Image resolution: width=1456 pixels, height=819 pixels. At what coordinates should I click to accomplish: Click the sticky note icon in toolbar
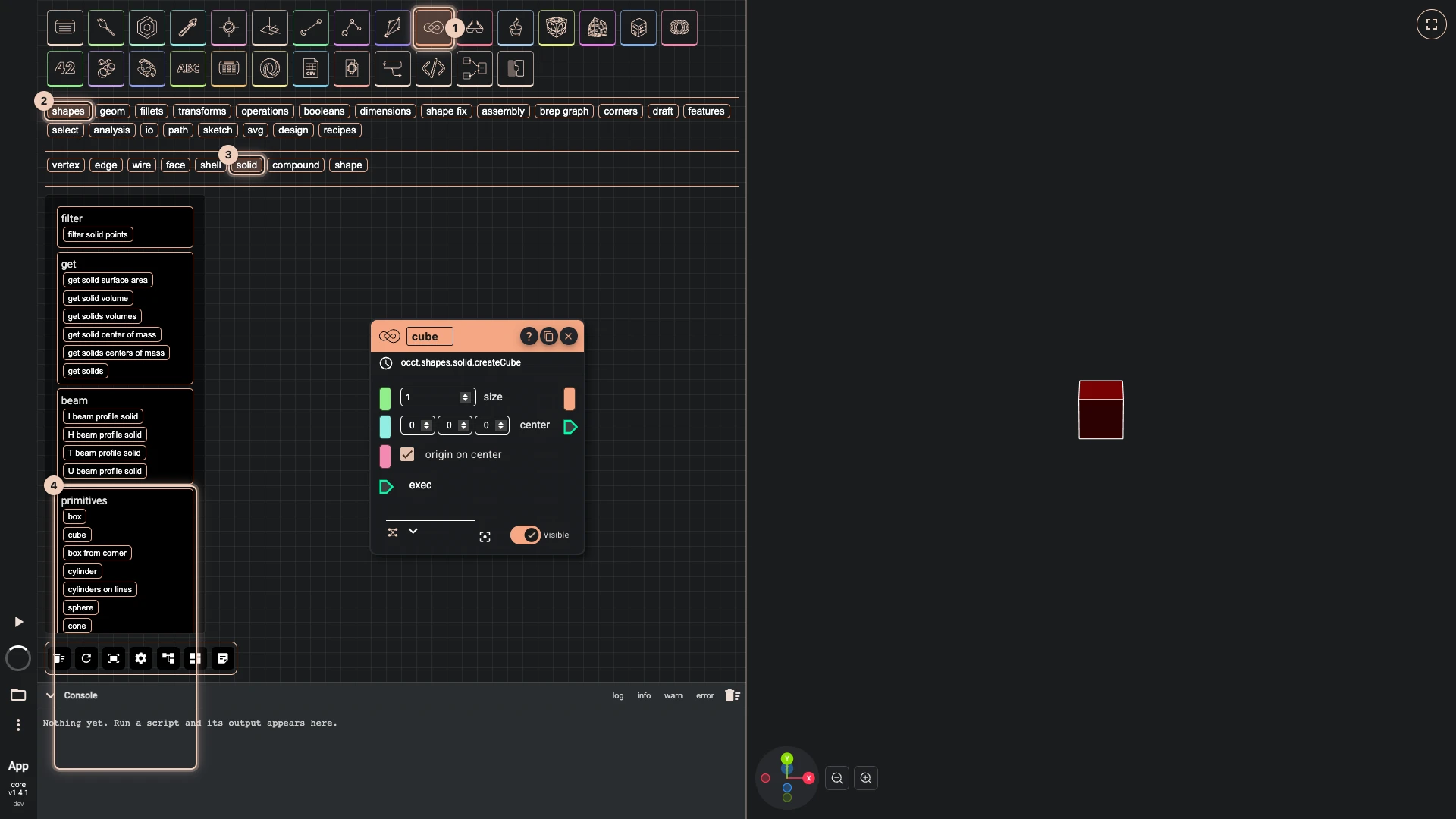[223, 658]
